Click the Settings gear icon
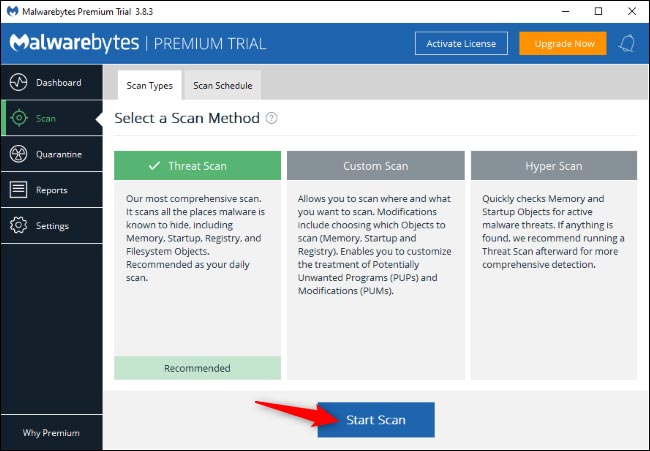This screenshot has height=451, width=650. click(19, 226)
